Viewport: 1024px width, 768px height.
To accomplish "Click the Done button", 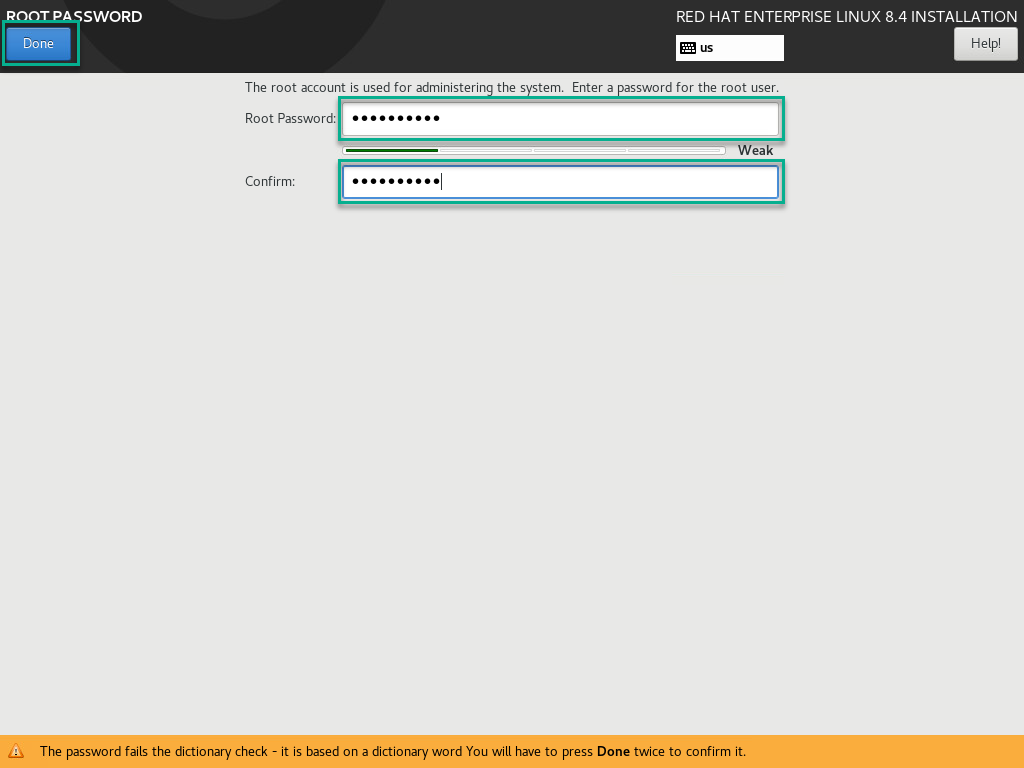I will click(x=39, y=44).
